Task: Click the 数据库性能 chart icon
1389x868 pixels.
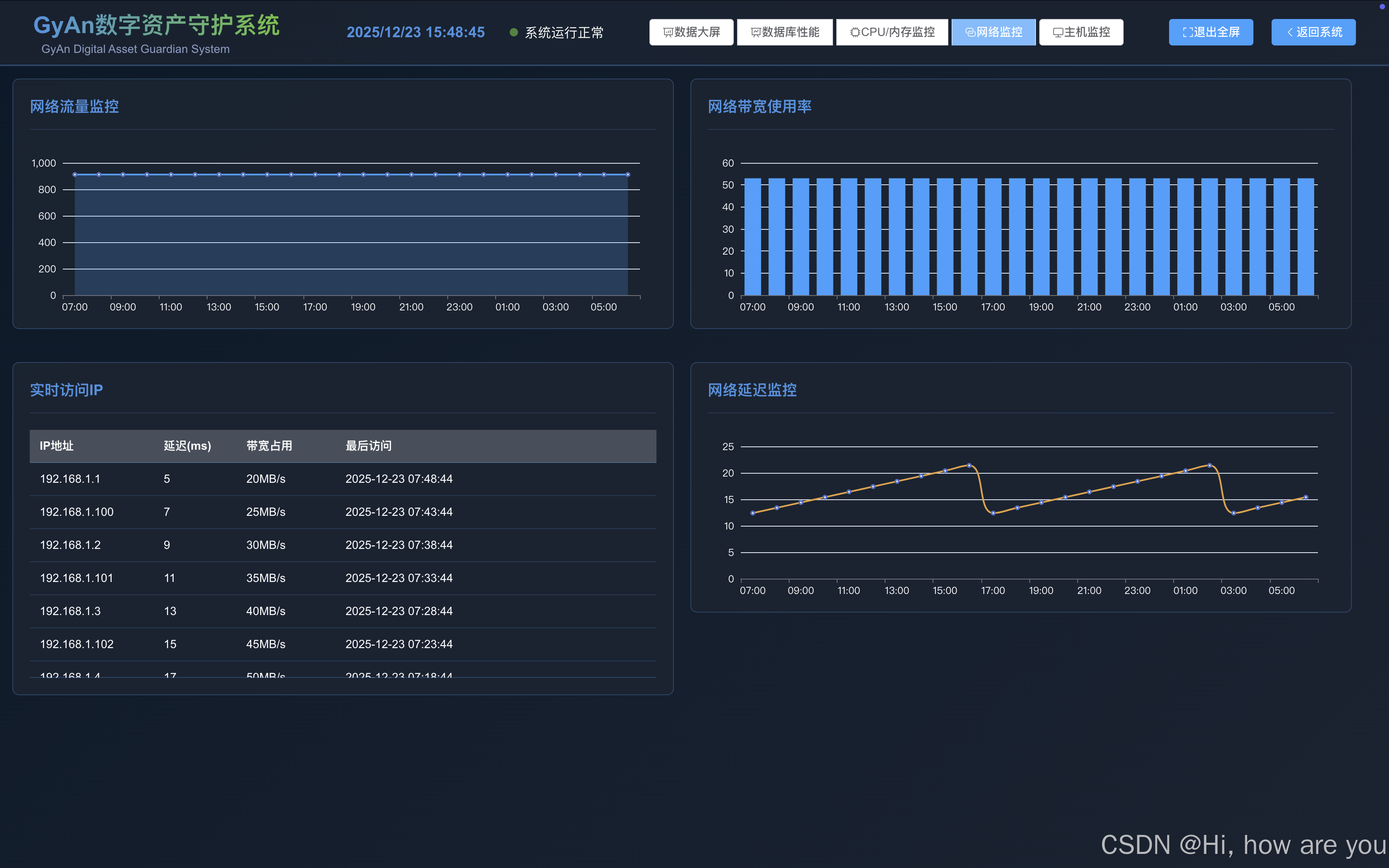Action: (755, 33)
